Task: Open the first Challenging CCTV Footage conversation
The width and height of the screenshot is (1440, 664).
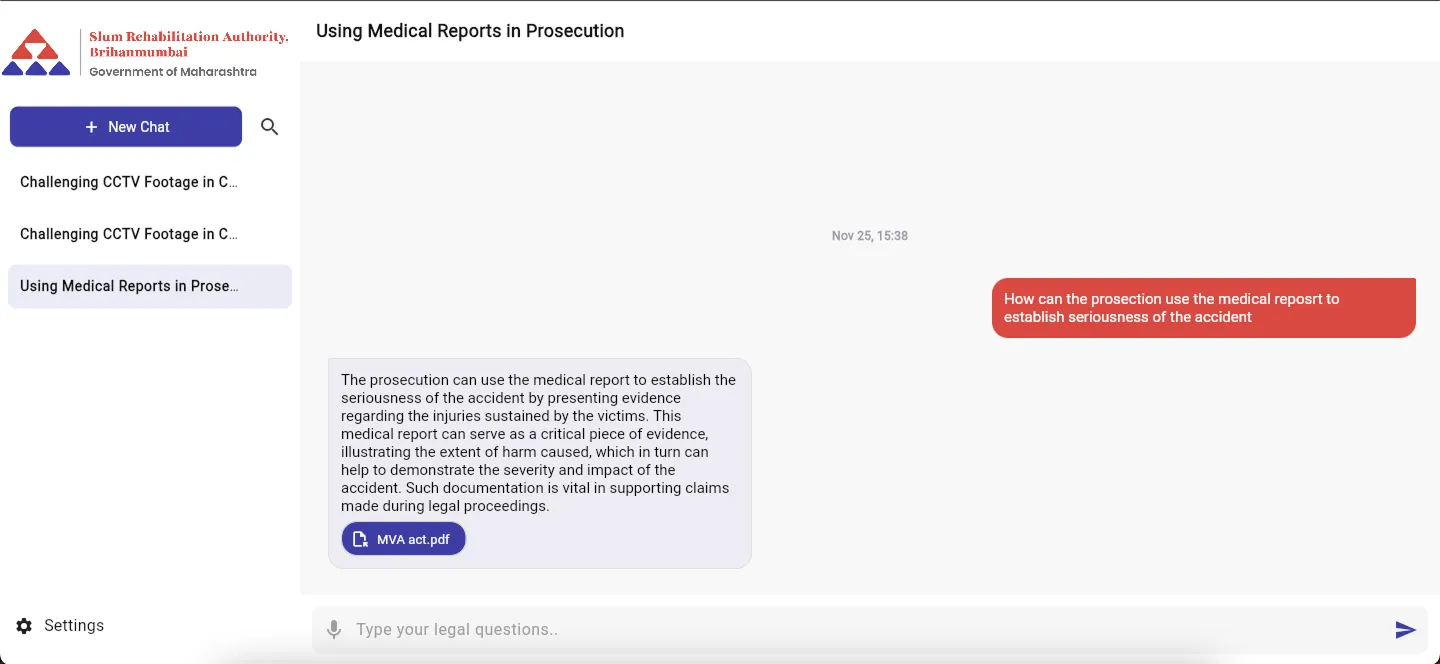Action: [128, 182]
